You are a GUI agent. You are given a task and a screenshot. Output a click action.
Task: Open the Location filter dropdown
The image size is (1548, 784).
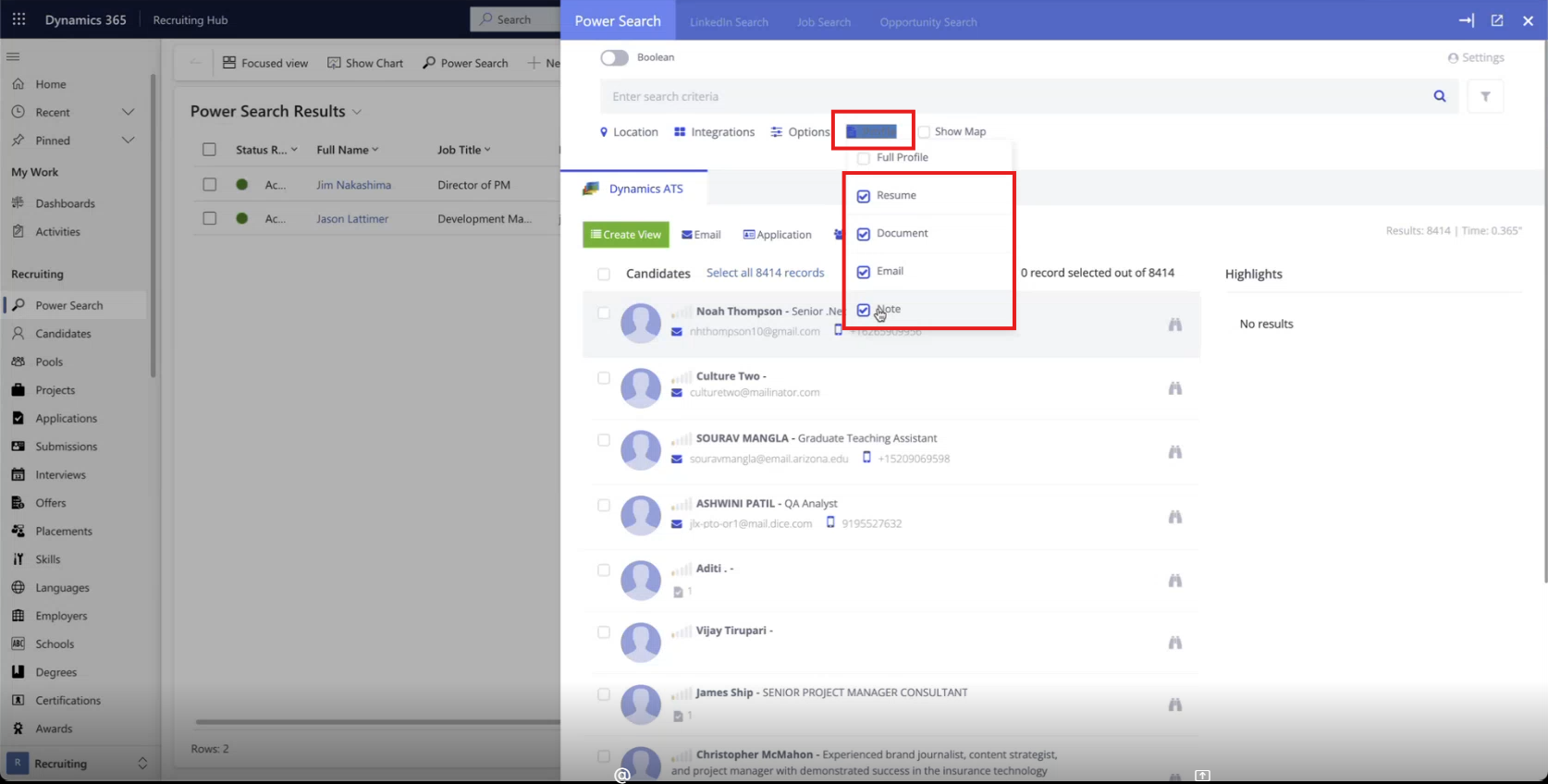click(x=629, y=132)
